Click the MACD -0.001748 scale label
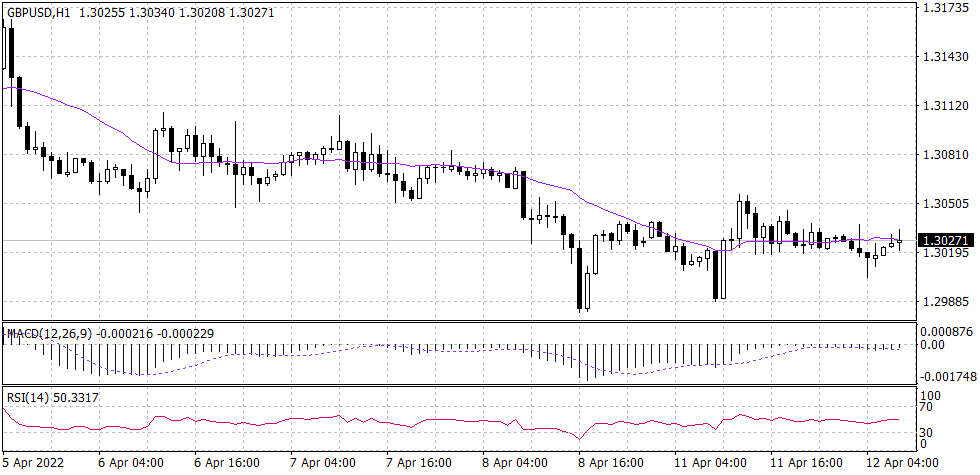Viewport: 980px width, 475px height. tap(946, 375)
